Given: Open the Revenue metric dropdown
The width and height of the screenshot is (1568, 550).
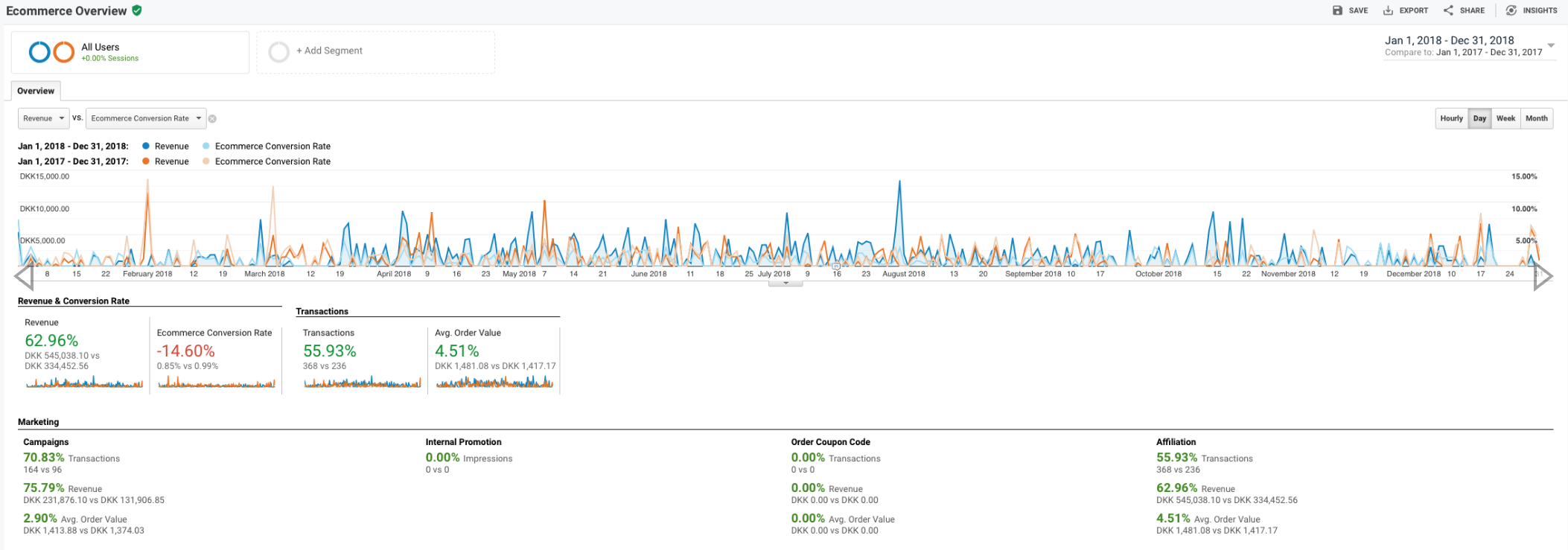Looking at the screenshot, I should pos(43,118).
